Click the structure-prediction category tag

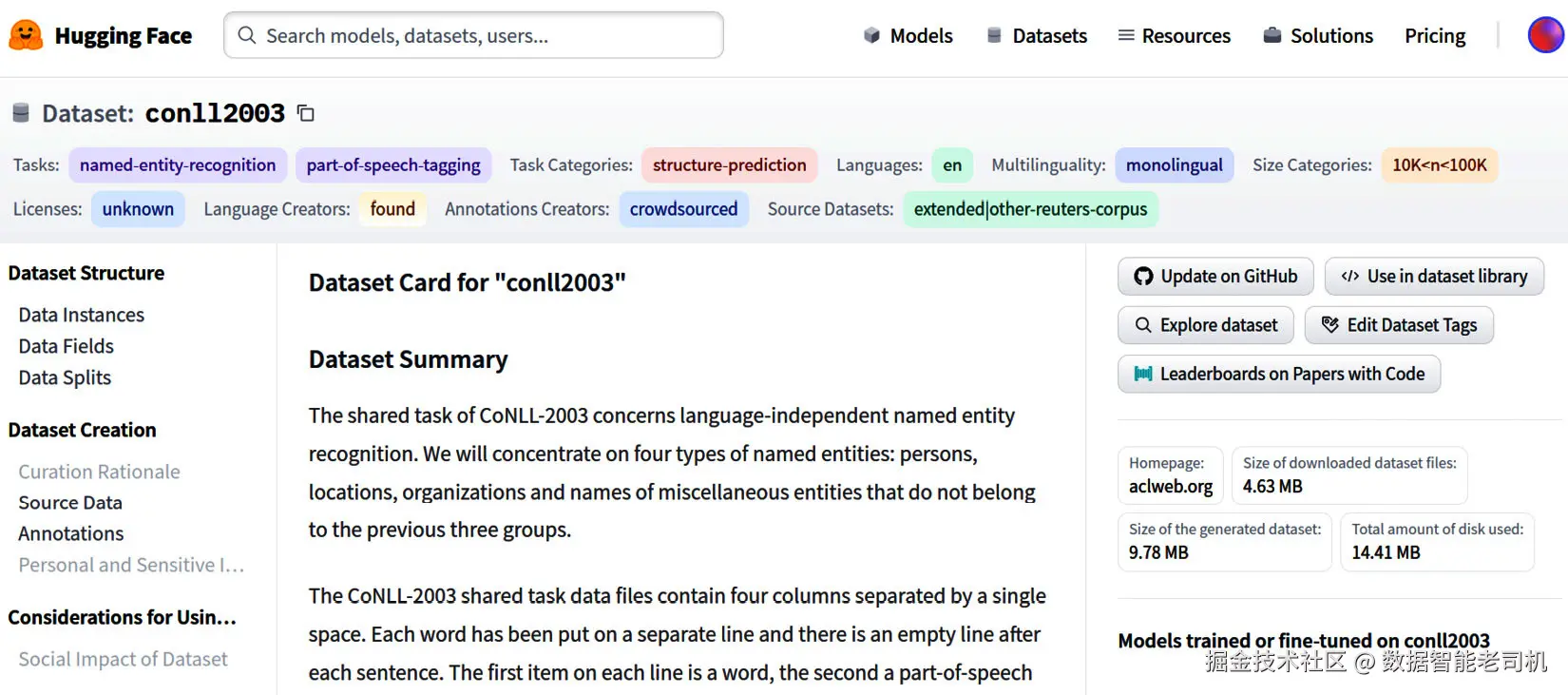[729, 165]
